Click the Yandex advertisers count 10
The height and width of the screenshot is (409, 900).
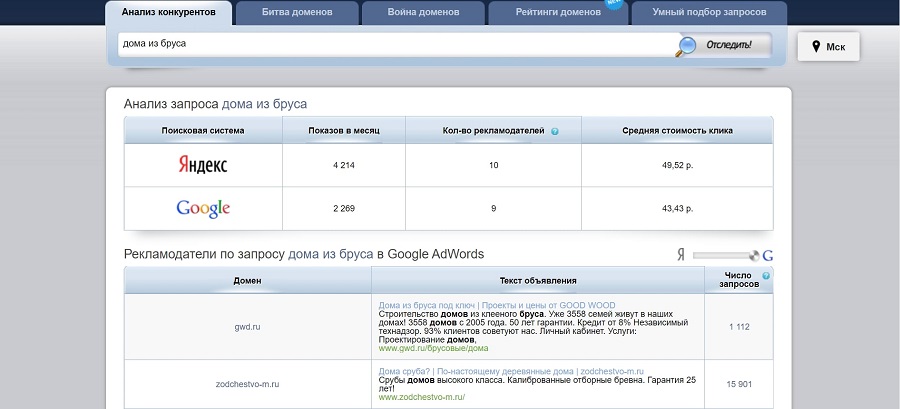point(494,165)
